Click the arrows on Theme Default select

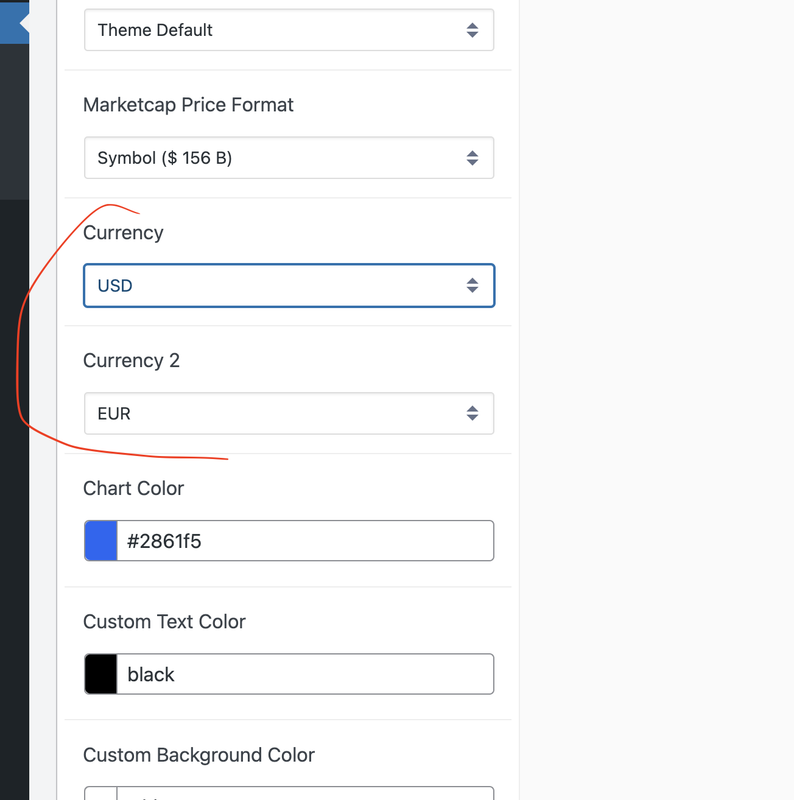pos(472,30)
